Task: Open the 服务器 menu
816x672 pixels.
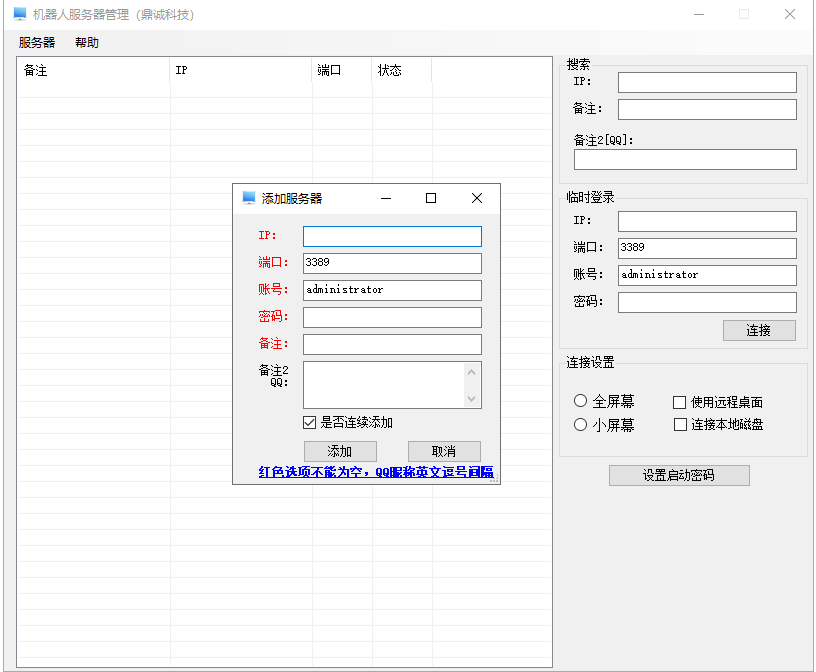Action: [37, 43]
